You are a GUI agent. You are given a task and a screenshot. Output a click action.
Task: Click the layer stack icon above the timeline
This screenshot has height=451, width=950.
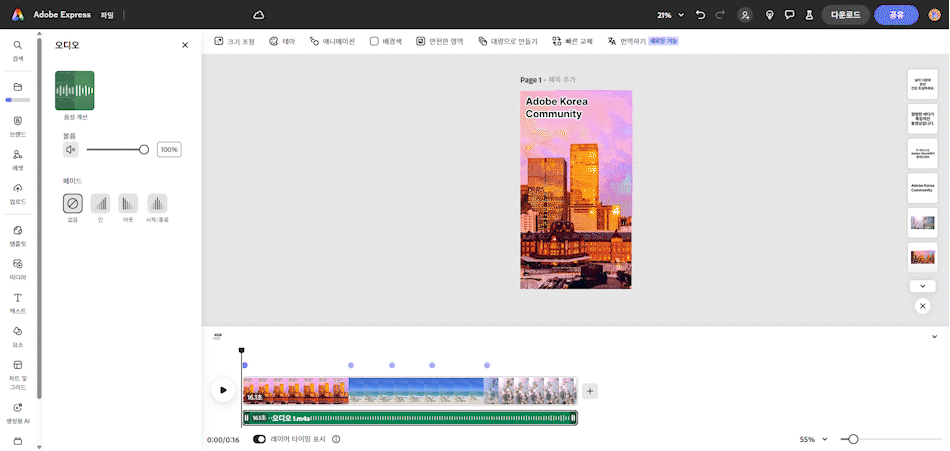click(218, 336)
